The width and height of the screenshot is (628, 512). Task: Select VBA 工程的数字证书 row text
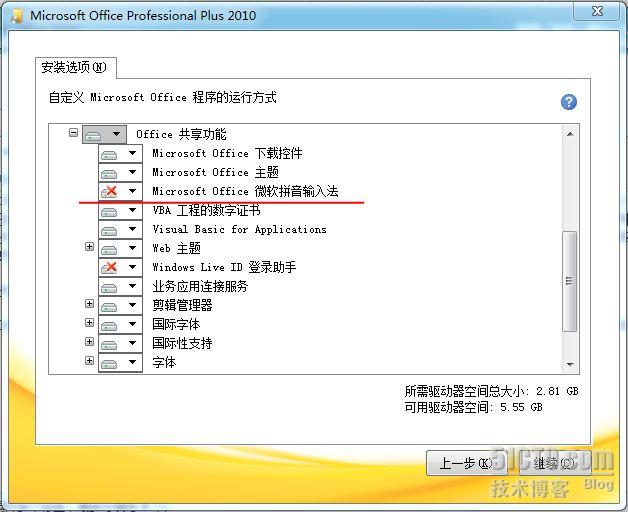point(206,211)
